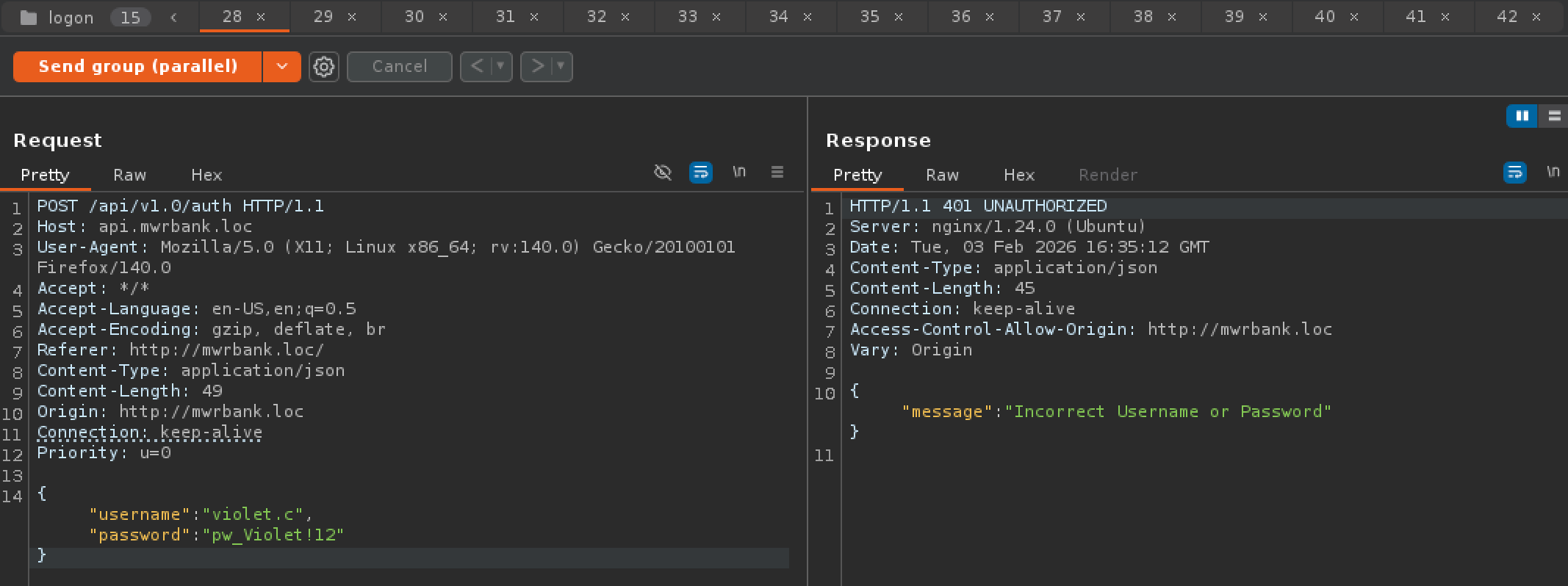Switch to stacked vertical layout view
The height and width of the screenshot is (586, 1568).
tap(1554, 116)
